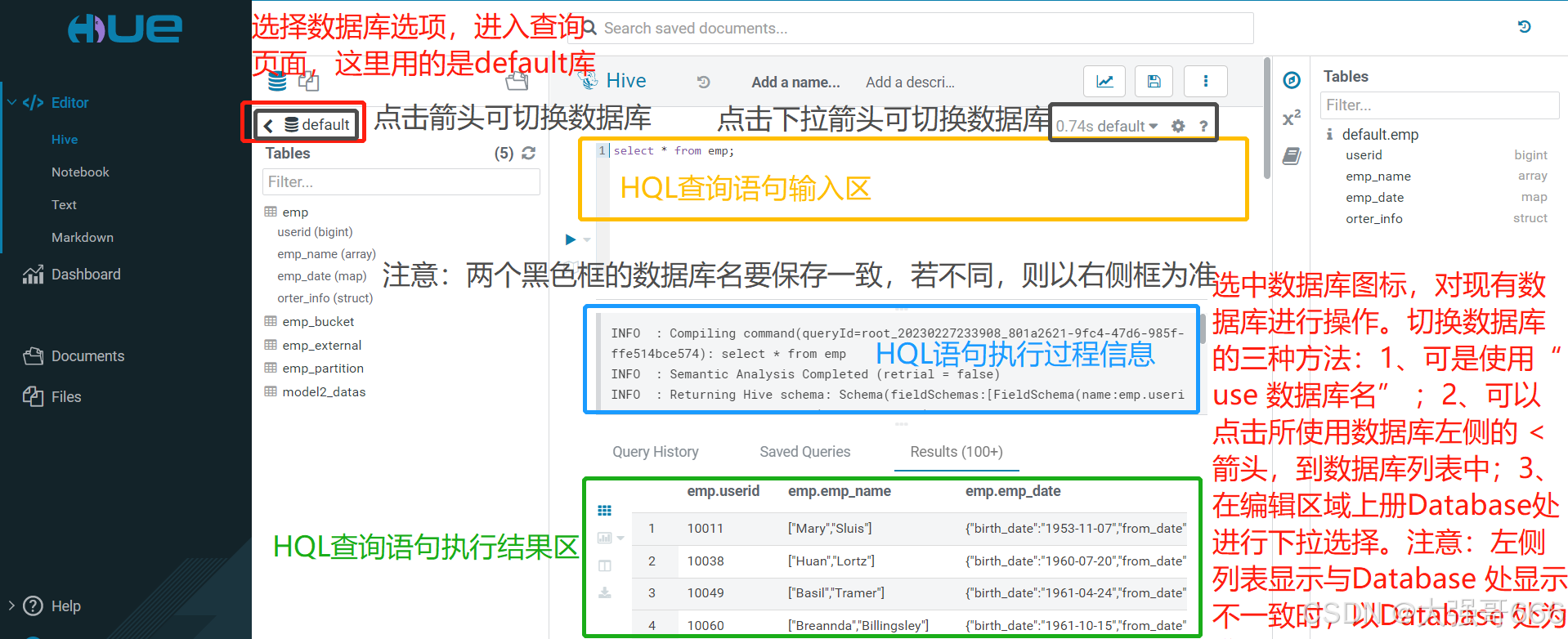
Task: Open the right-side assist compass icon
Action: coord(1292,80)
